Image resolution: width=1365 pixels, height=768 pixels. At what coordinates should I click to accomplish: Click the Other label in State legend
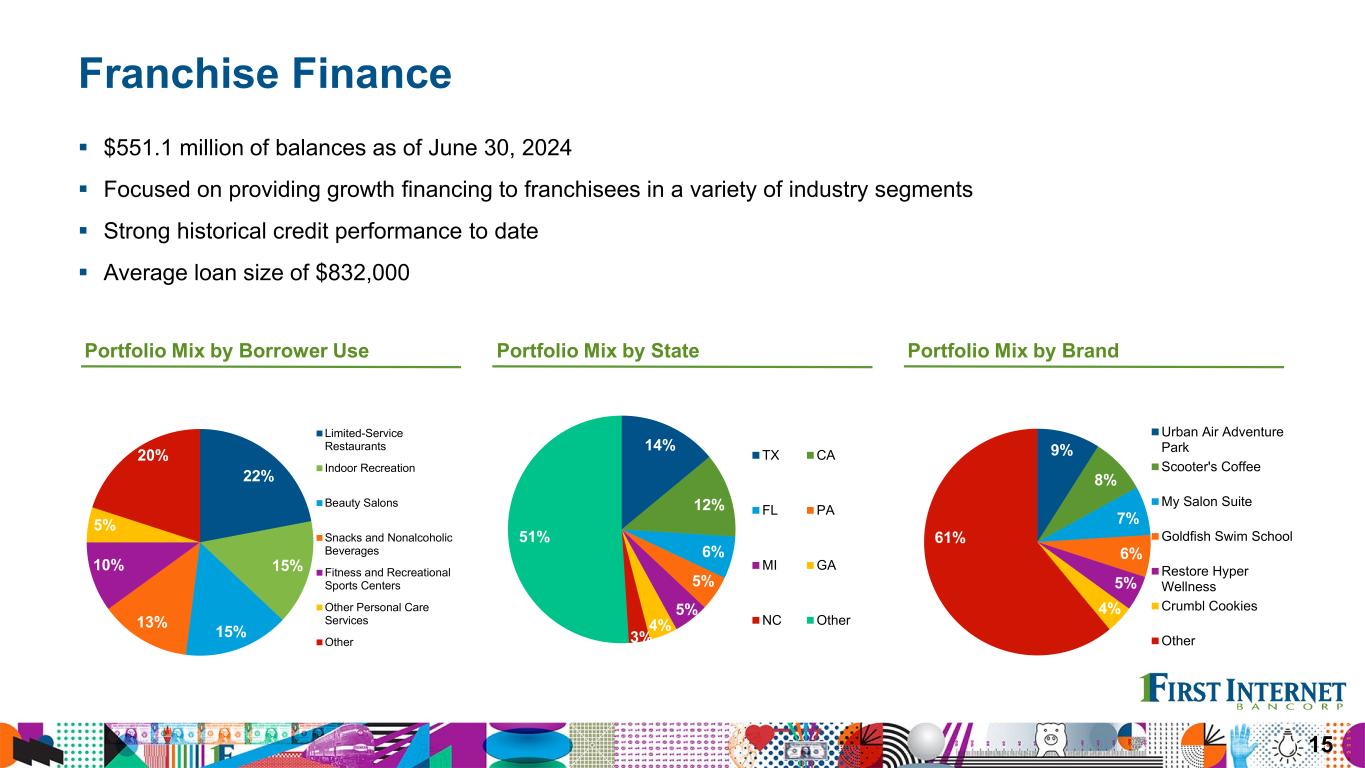[833, 620]
